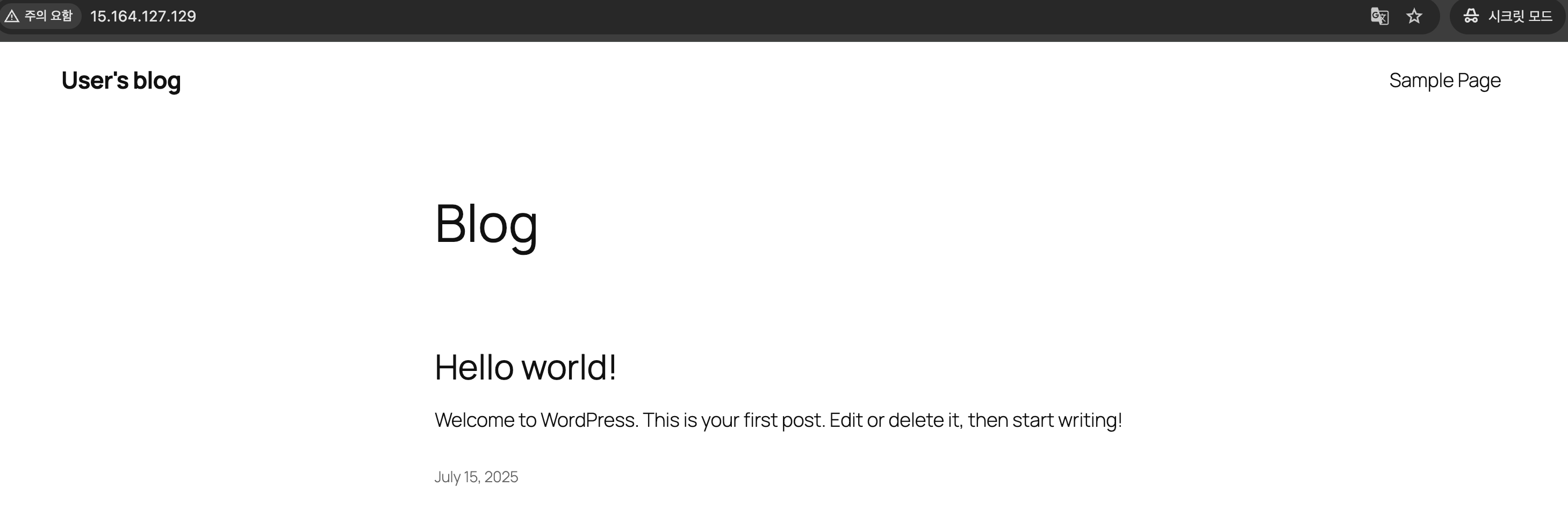This screenshot has width=1568, height=515.
Task: Click the incognito hat-and-glasses icon
Action: click(1471, 16)
